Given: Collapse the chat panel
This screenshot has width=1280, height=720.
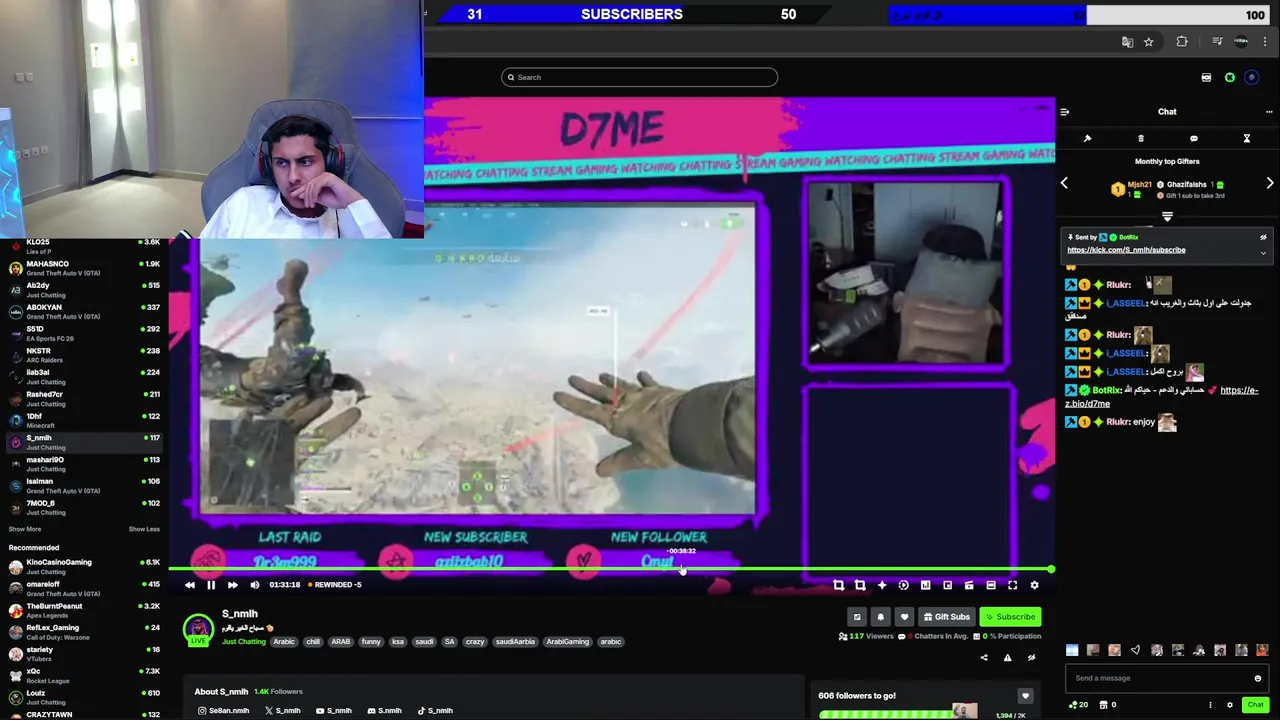Looking at the screenshot, I should (x=1065, y=112).
